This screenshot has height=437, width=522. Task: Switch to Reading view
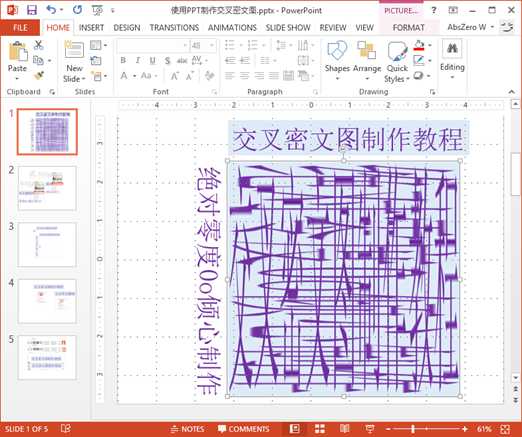click(345, 429)
